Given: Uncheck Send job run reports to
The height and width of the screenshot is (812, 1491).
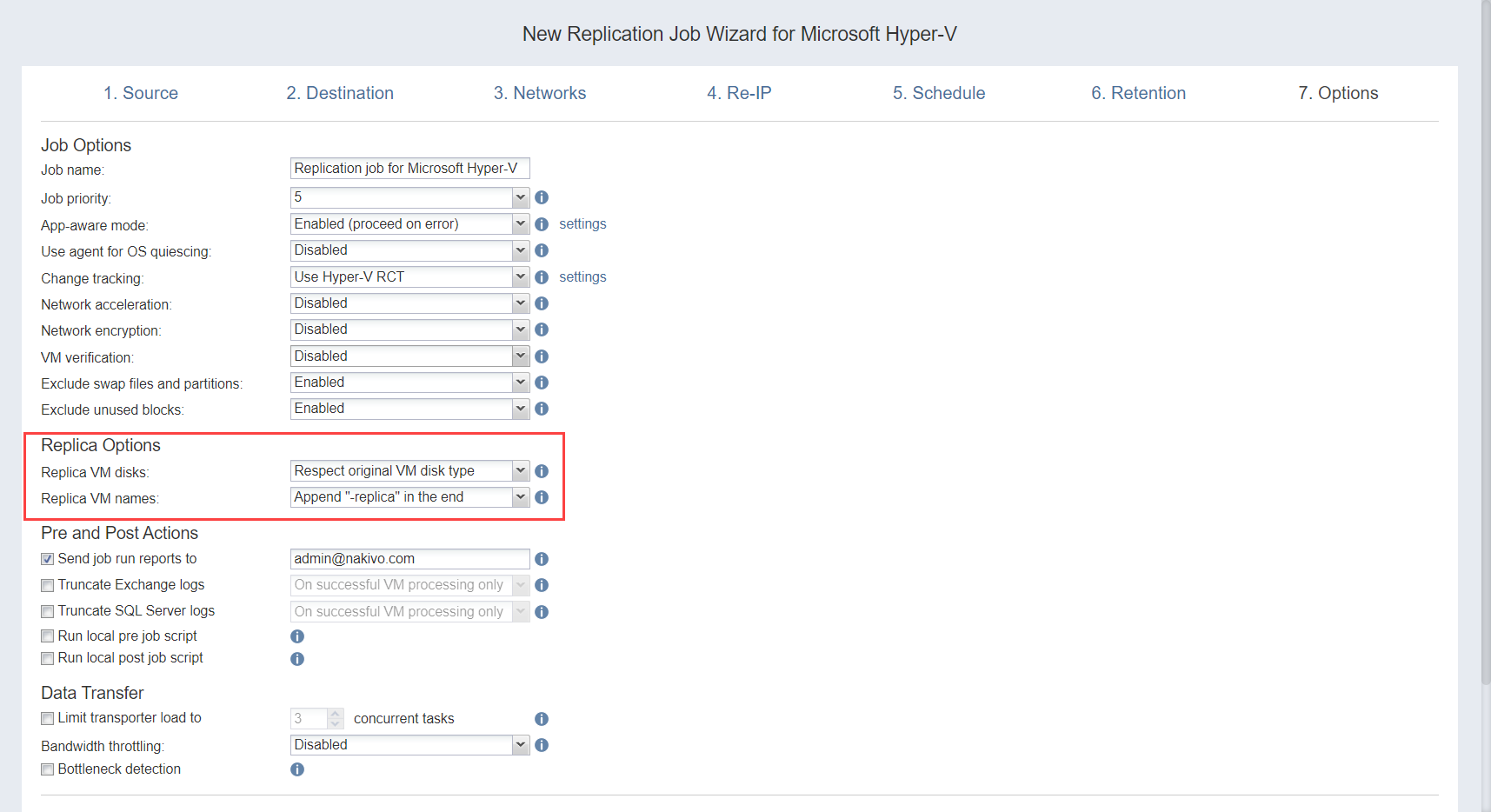Looking at the screenshot, I should pyautogui.click(x=48, y=559).
